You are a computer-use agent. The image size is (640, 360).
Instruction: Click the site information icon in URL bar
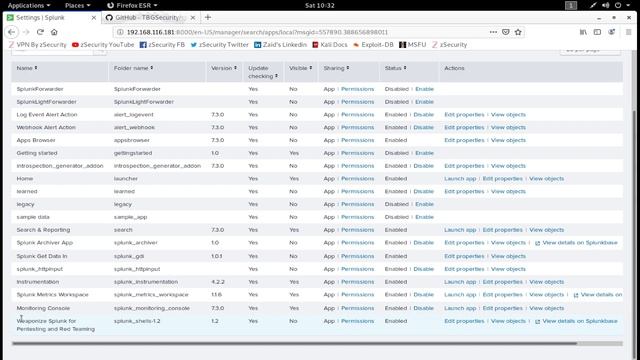tap(120, 32)
